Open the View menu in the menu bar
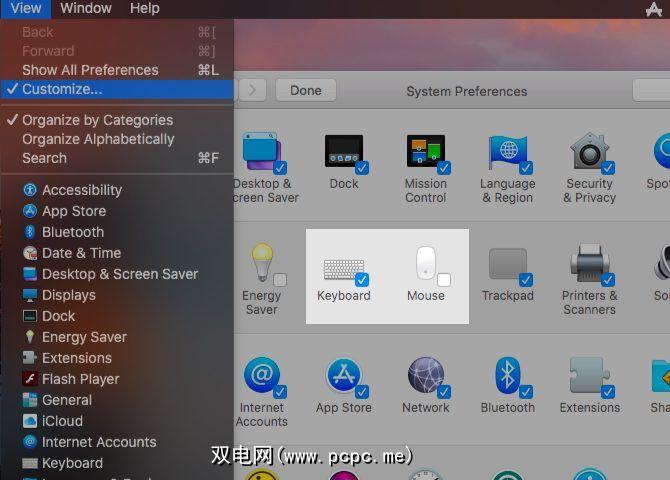Viewport: 670px width, 480px height. [x=26, y=8]
